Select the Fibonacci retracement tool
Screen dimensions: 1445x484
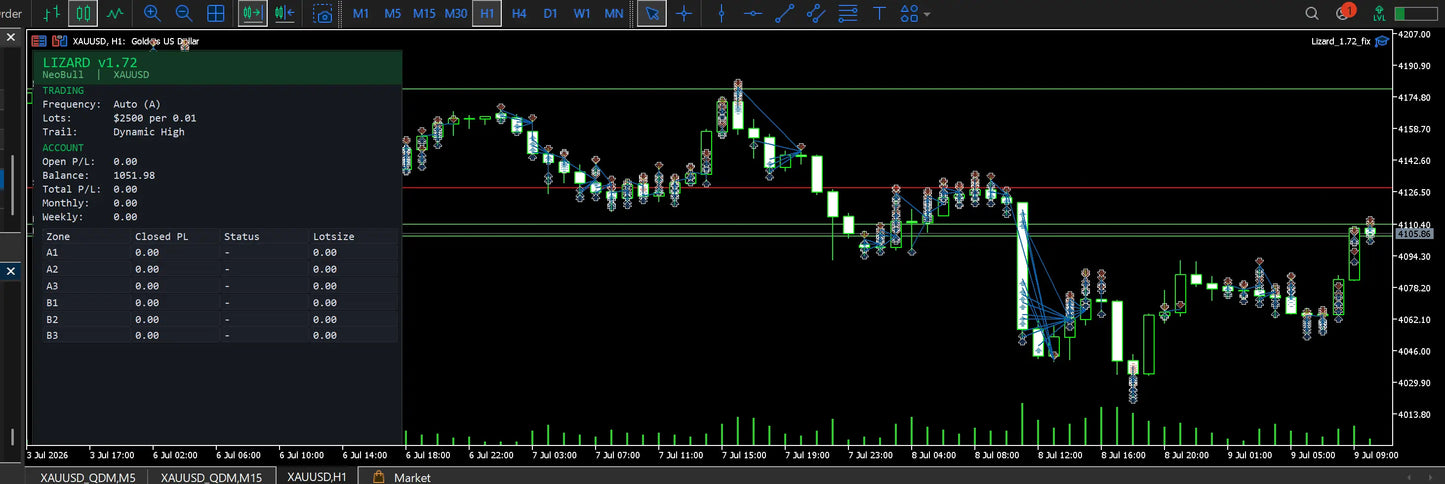[x=848, y=14]
